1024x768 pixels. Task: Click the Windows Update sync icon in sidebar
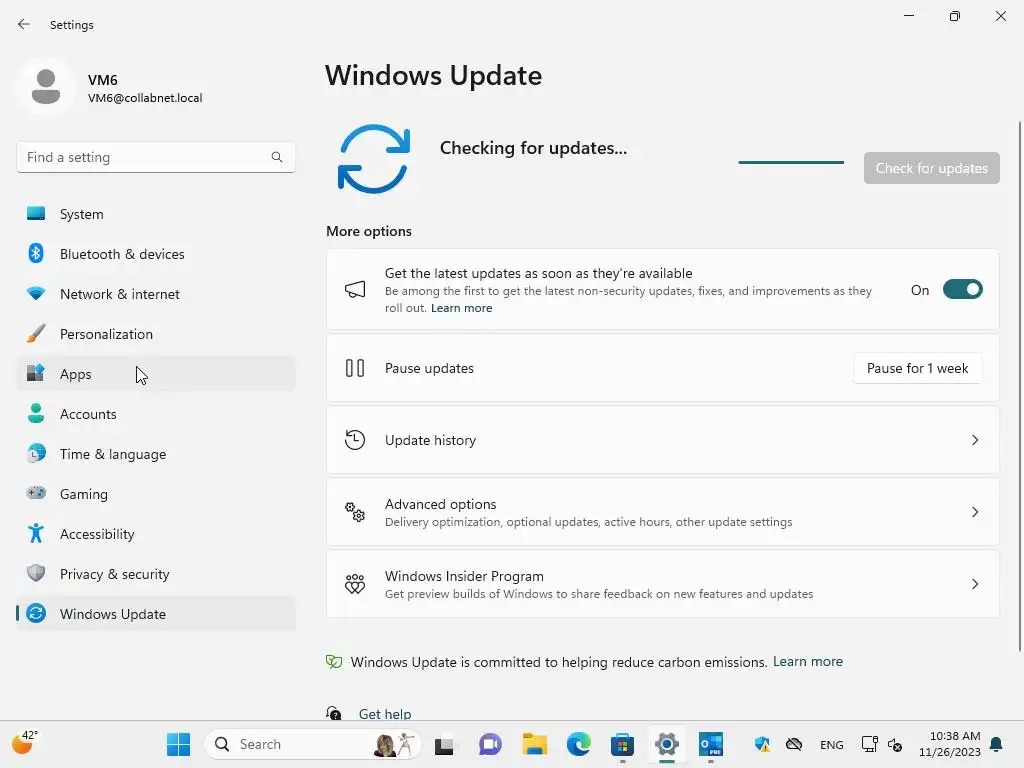pos(36,613)
